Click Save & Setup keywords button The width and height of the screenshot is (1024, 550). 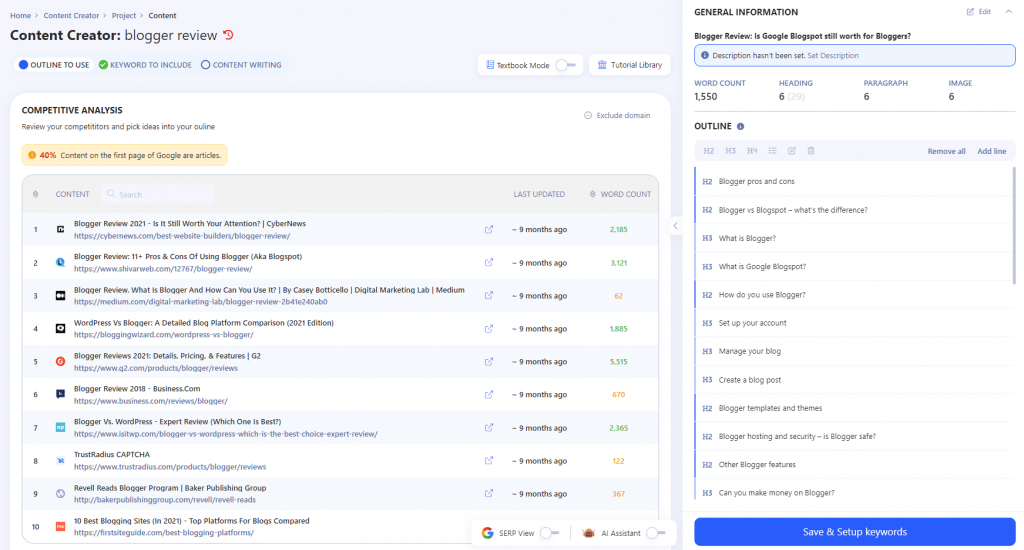point(855,532)
